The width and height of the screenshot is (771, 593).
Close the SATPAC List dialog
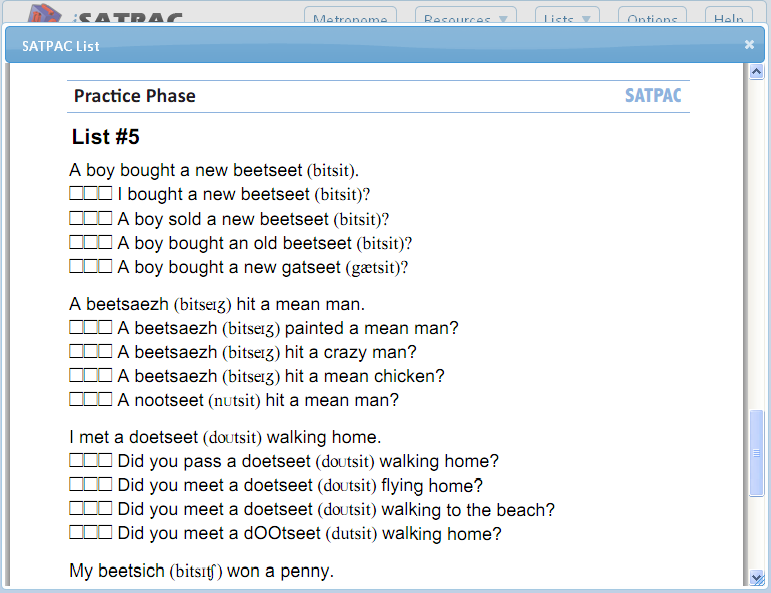click(749, 45)
